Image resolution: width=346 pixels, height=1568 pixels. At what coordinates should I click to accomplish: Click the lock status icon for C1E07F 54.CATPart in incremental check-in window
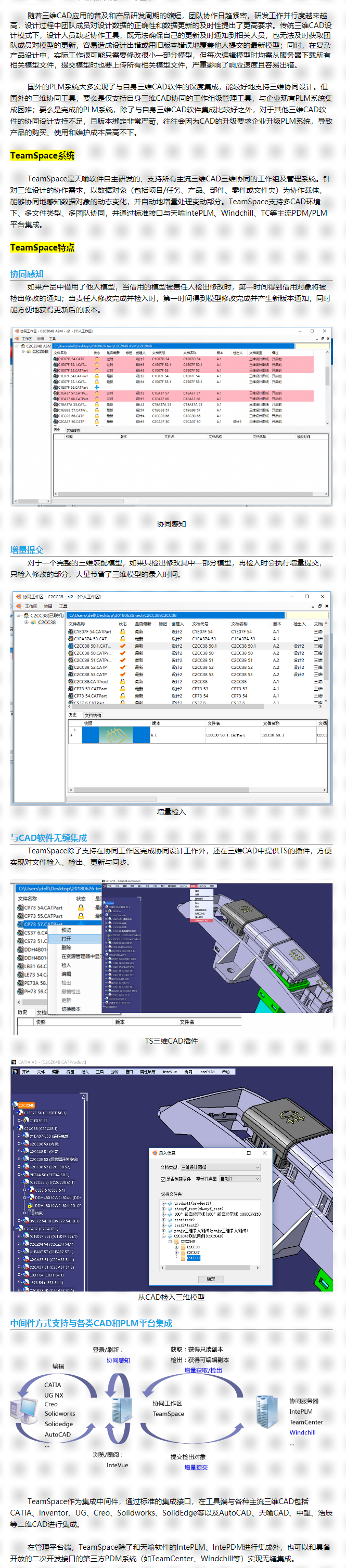coord(122,632)
